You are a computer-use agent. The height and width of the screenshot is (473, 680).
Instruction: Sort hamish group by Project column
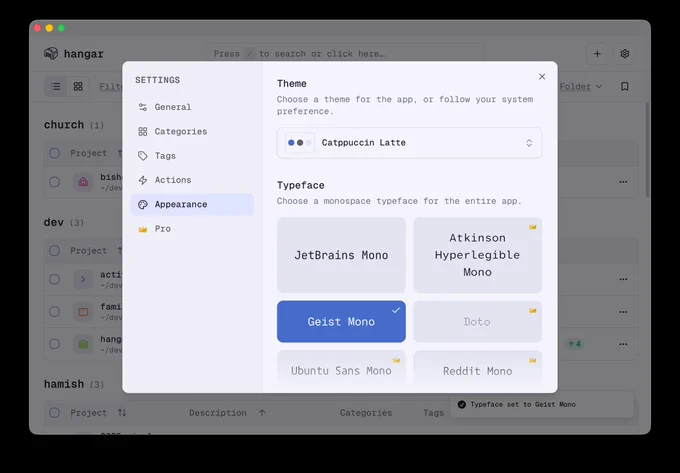point(98,413)
